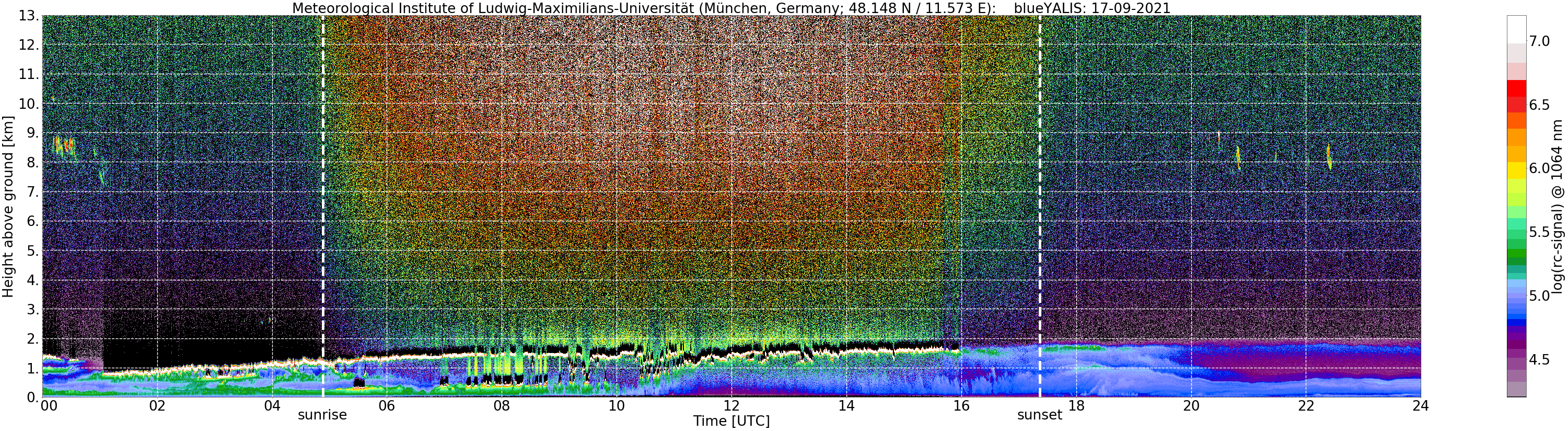Click the x-axis tick label 24
This screenshot has width=1568, height=431.
pos(1421,405)
